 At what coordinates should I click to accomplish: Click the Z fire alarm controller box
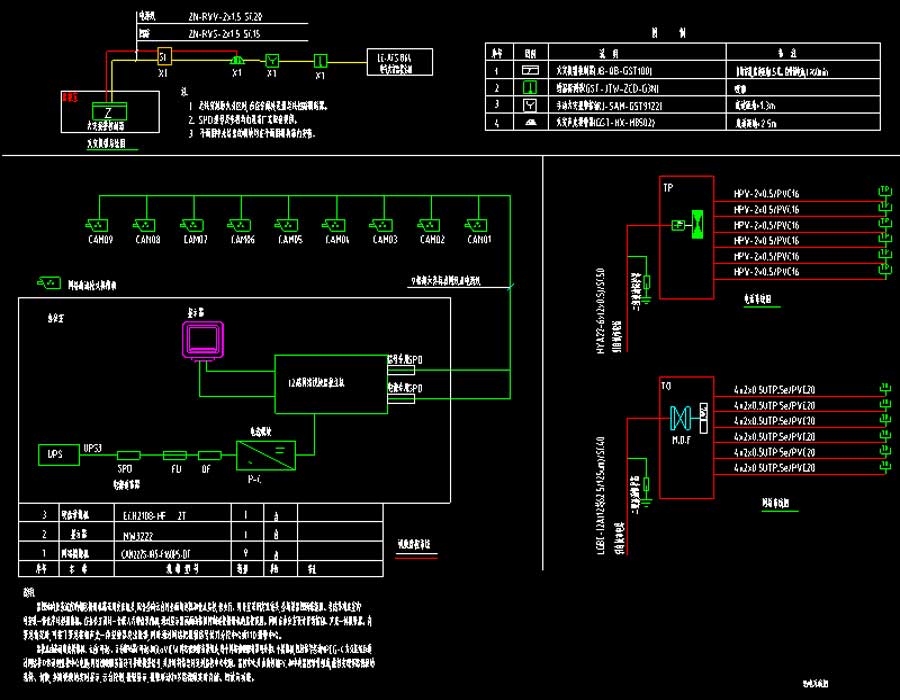pos(103,111)
